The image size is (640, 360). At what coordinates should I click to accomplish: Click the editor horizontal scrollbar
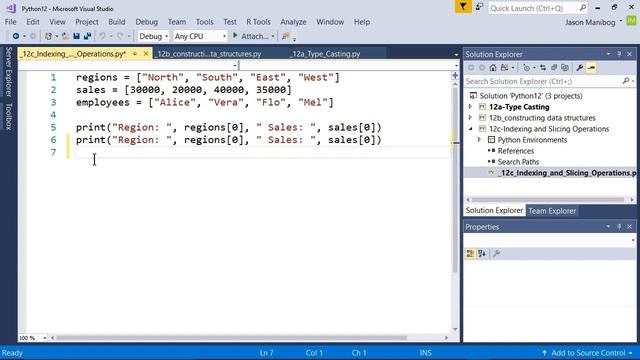[231, 338]
